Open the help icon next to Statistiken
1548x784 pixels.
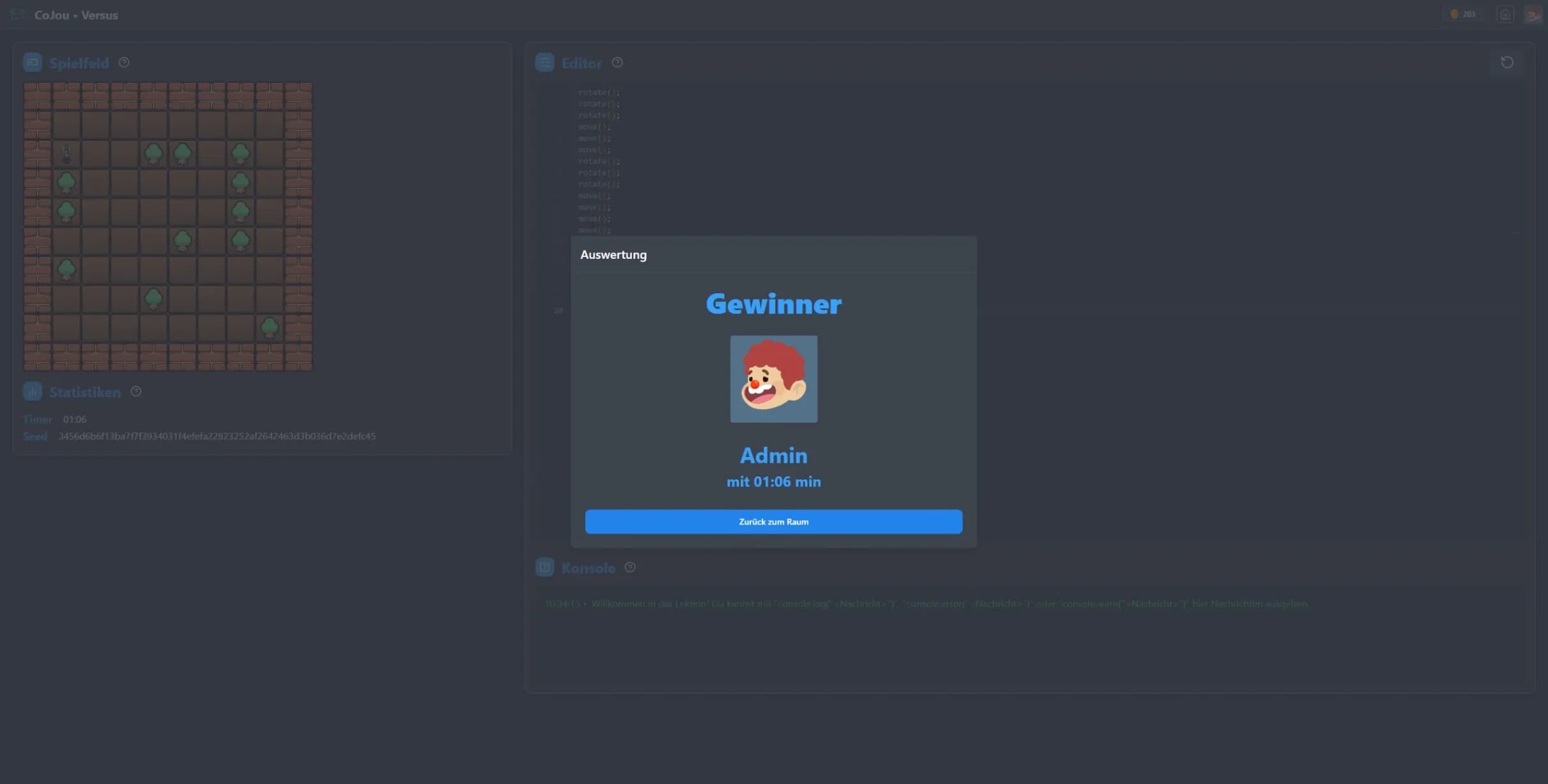tap(136, 391)
